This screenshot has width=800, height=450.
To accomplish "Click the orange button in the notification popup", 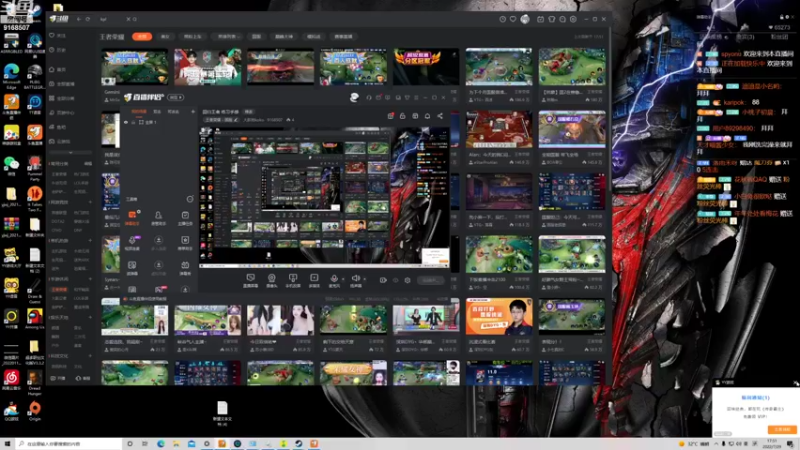I will (x=782, y=430).
